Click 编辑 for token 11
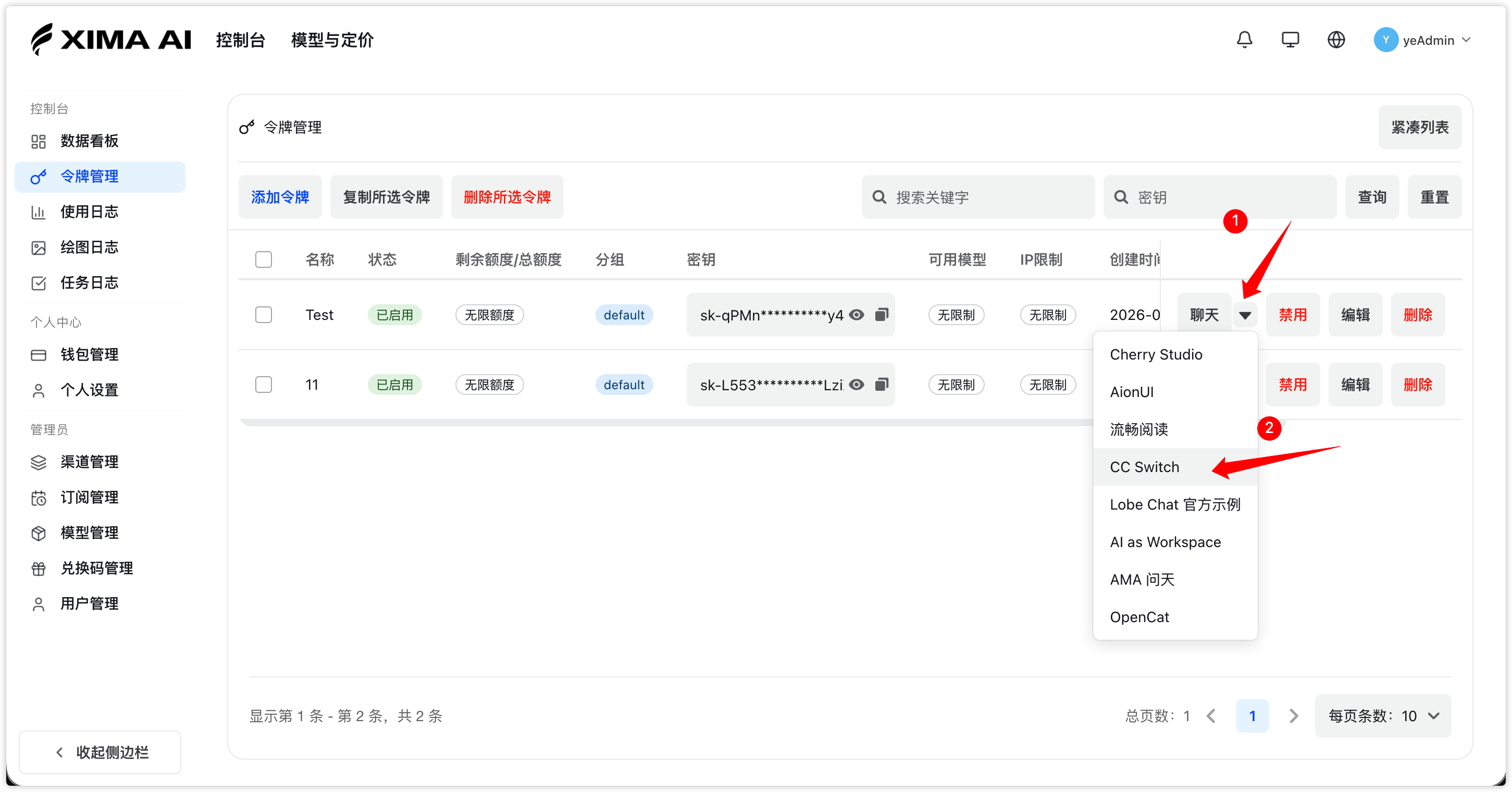 [x=1355, y=385]
